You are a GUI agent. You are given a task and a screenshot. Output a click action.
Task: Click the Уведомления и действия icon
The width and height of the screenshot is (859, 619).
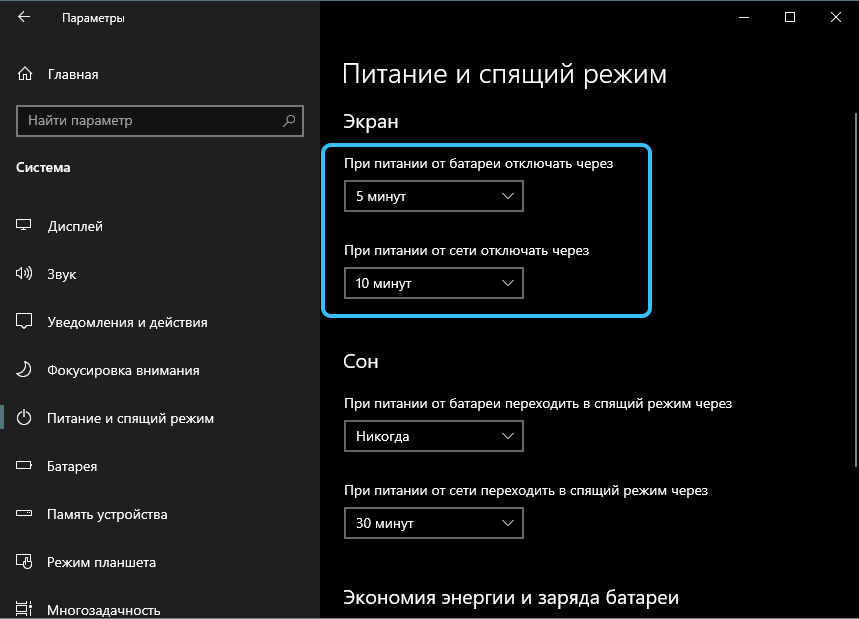tap(25, 322)
